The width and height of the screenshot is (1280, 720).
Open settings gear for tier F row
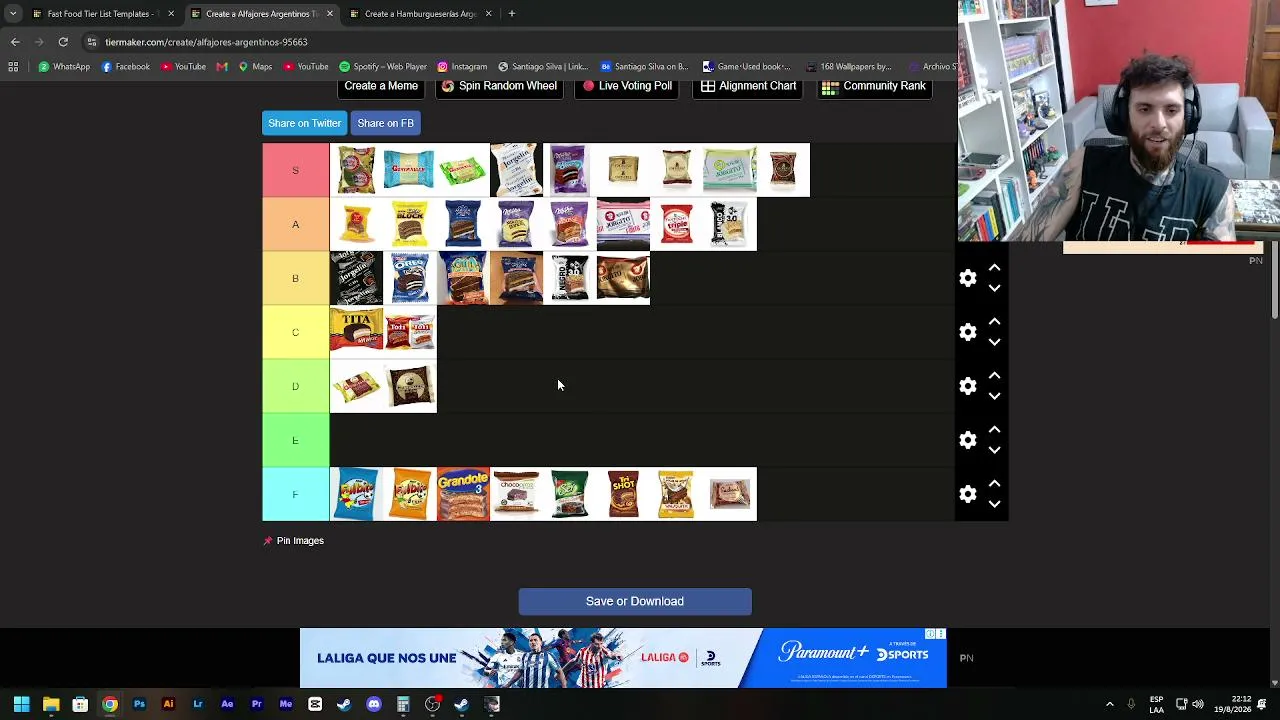click(x=968, y=494)
